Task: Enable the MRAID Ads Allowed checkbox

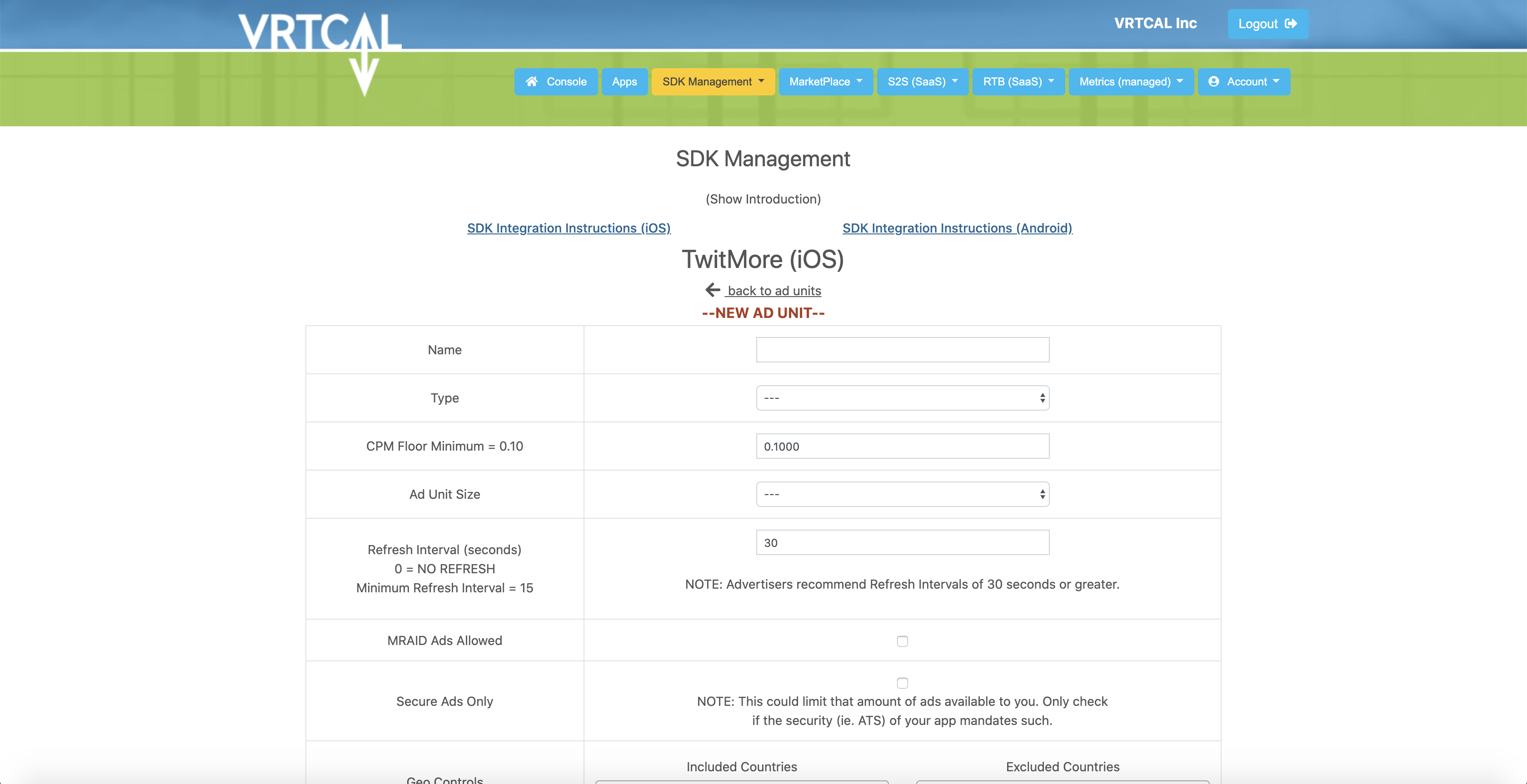Action: point(902,641)
